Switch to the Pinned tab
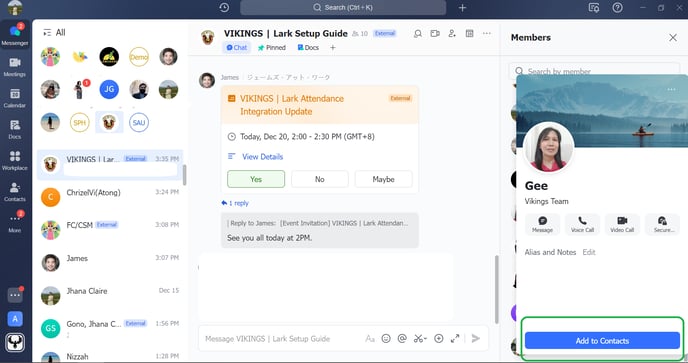The width and height of the screenshot is (688, 363). (272, 47)
